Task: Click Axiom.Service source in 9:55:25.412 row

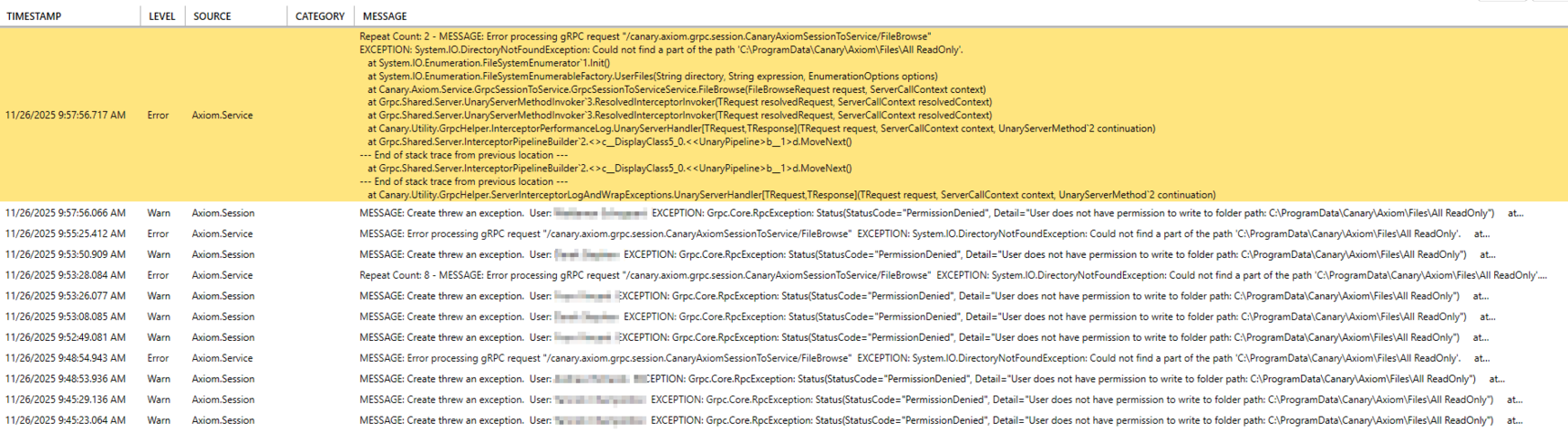Action: 222,234
